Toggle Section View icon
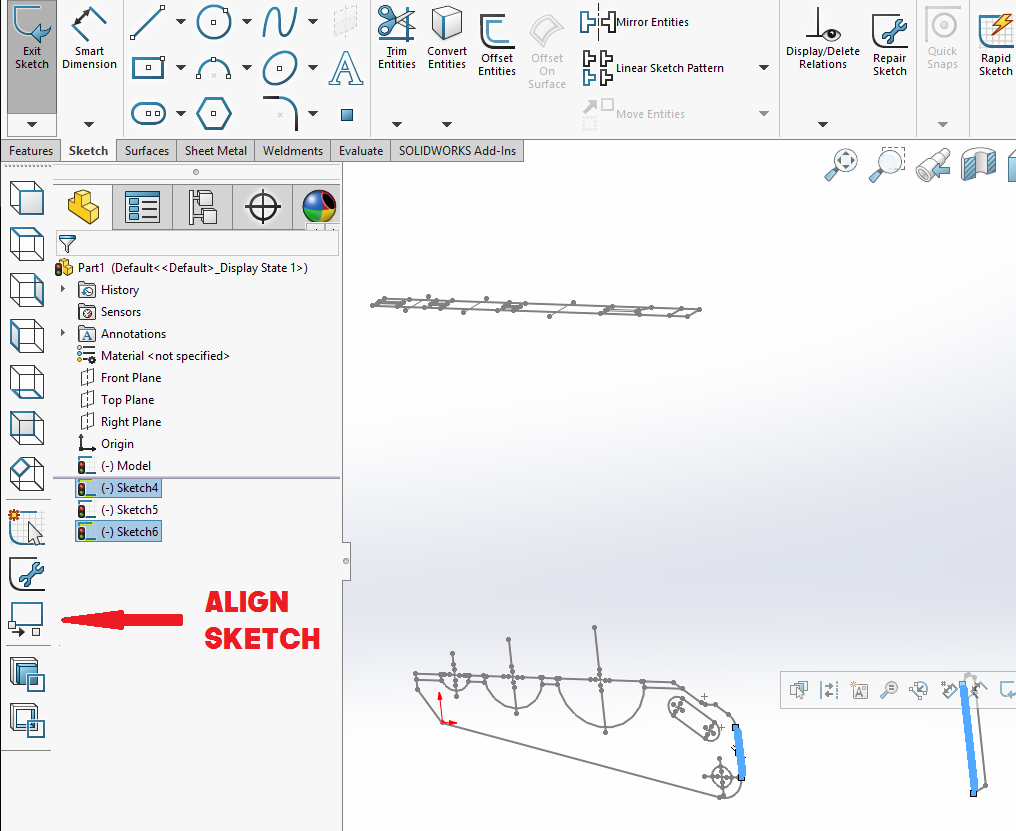1016x831 pixels. coord(978,164)
